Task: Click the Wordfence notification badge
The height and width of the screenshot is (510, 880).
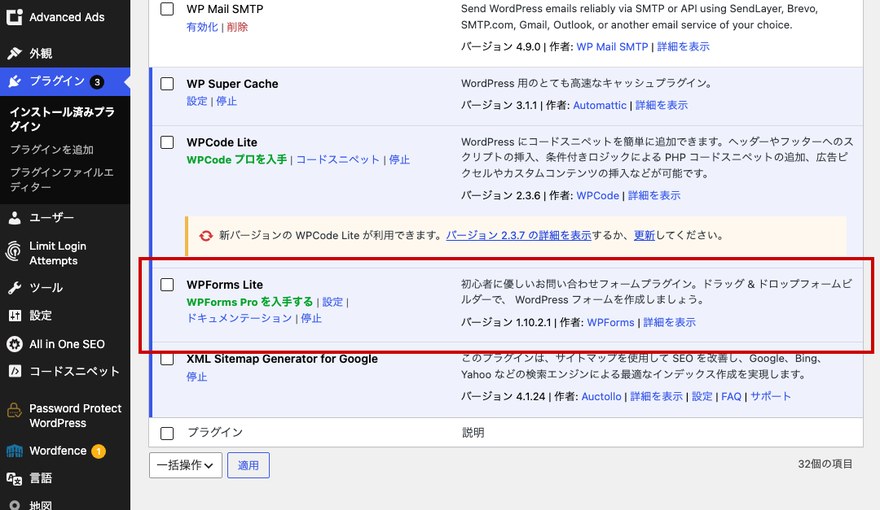Action: [98, 451]
